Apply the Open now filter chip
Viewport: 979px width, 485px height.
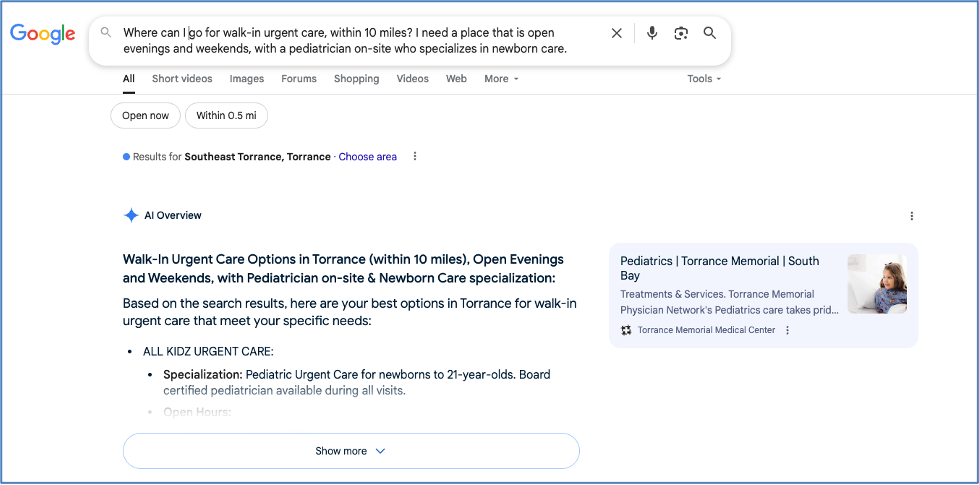click(x=145, y=115)
